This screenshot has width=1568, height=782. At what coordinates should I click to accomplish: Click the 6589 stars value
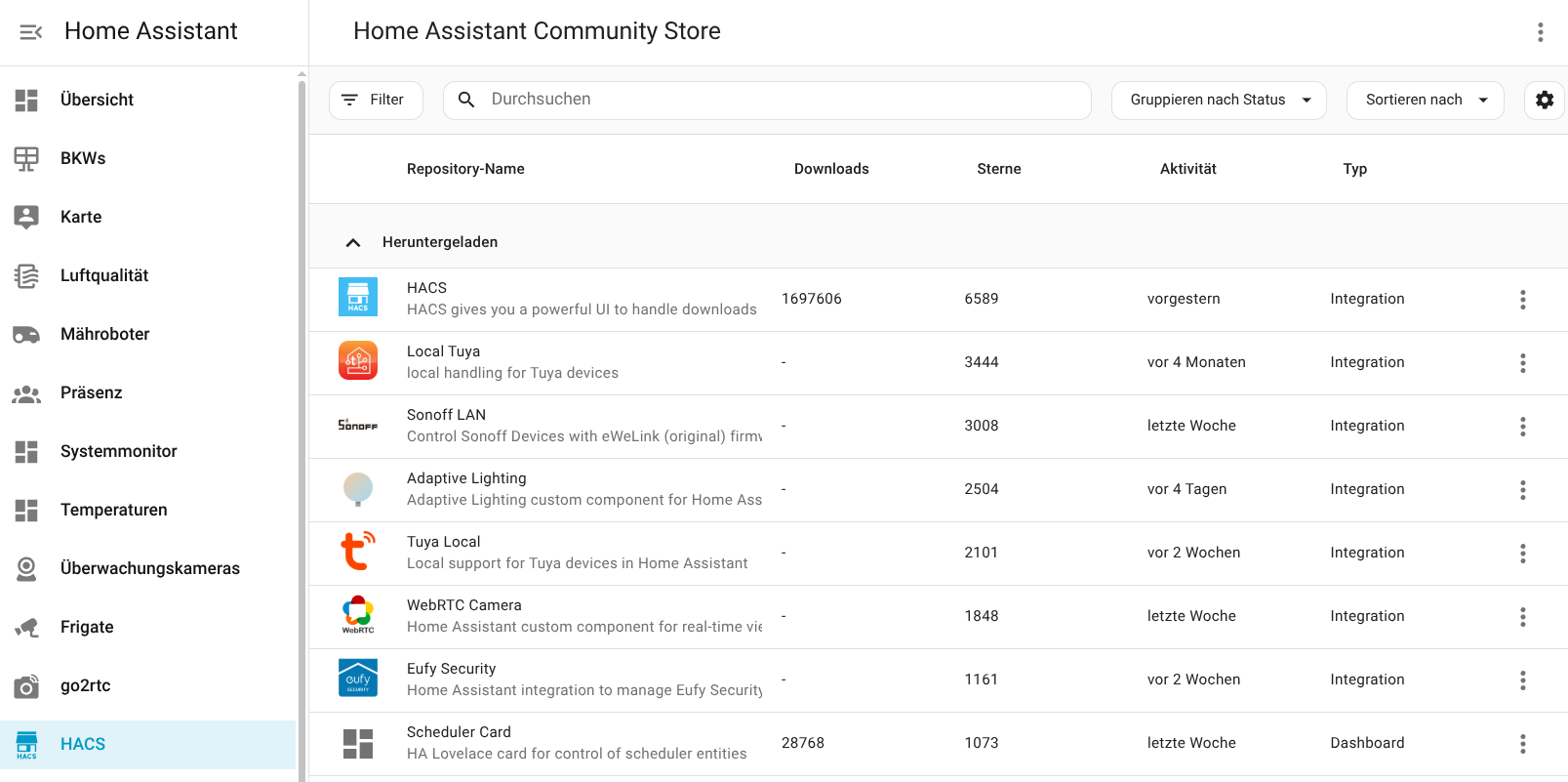point(982,299)
